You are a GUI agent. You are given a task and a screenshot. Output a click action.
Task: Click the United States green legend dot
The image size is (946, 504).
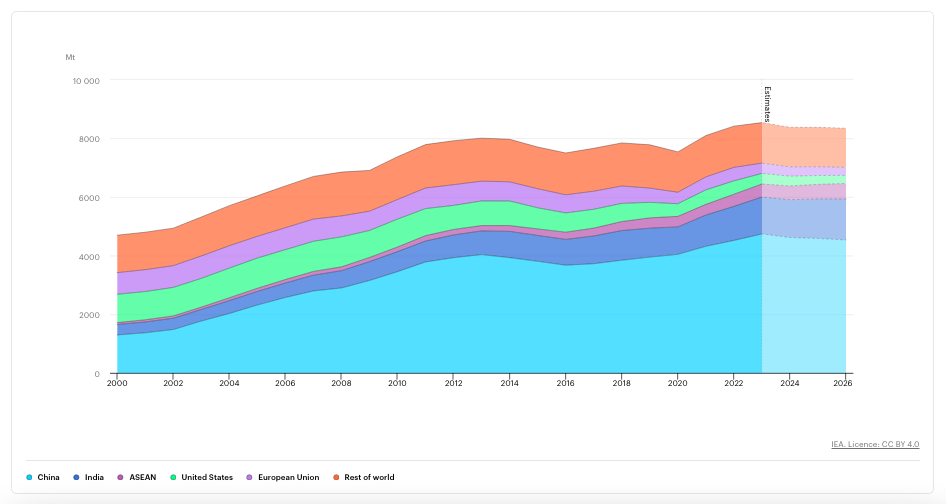(x=173, y=477)
